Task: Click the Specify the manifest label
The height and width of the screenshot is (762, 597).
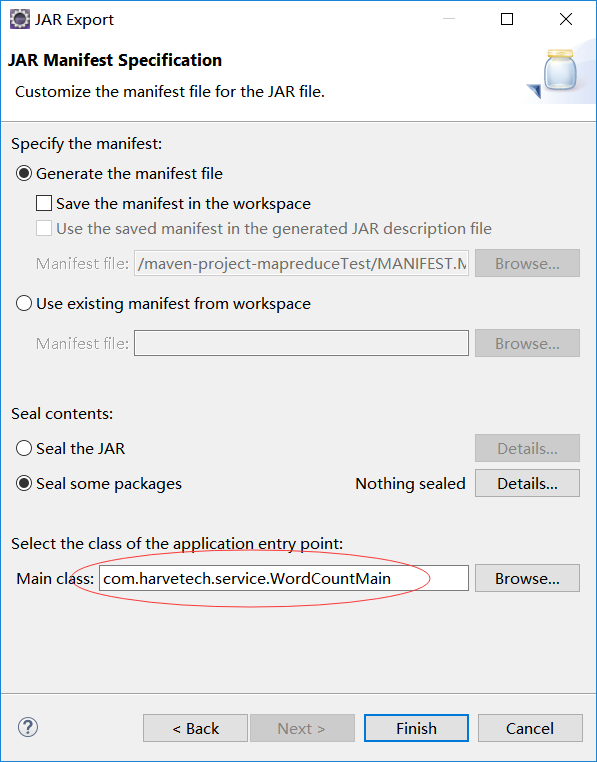Action: click(x=87, y=144)
